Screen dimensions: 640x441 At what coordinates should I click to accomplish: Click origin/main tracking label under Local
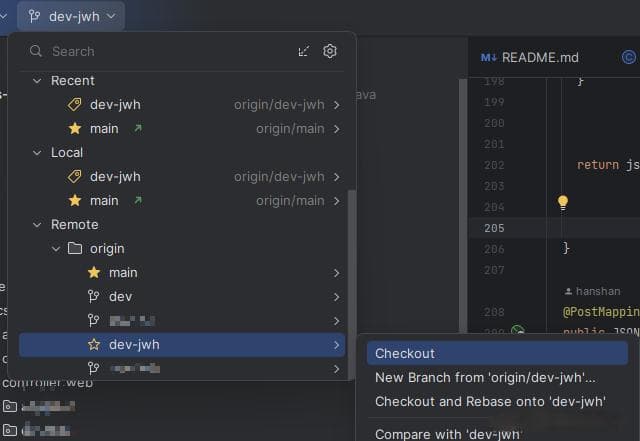(290, 201)
